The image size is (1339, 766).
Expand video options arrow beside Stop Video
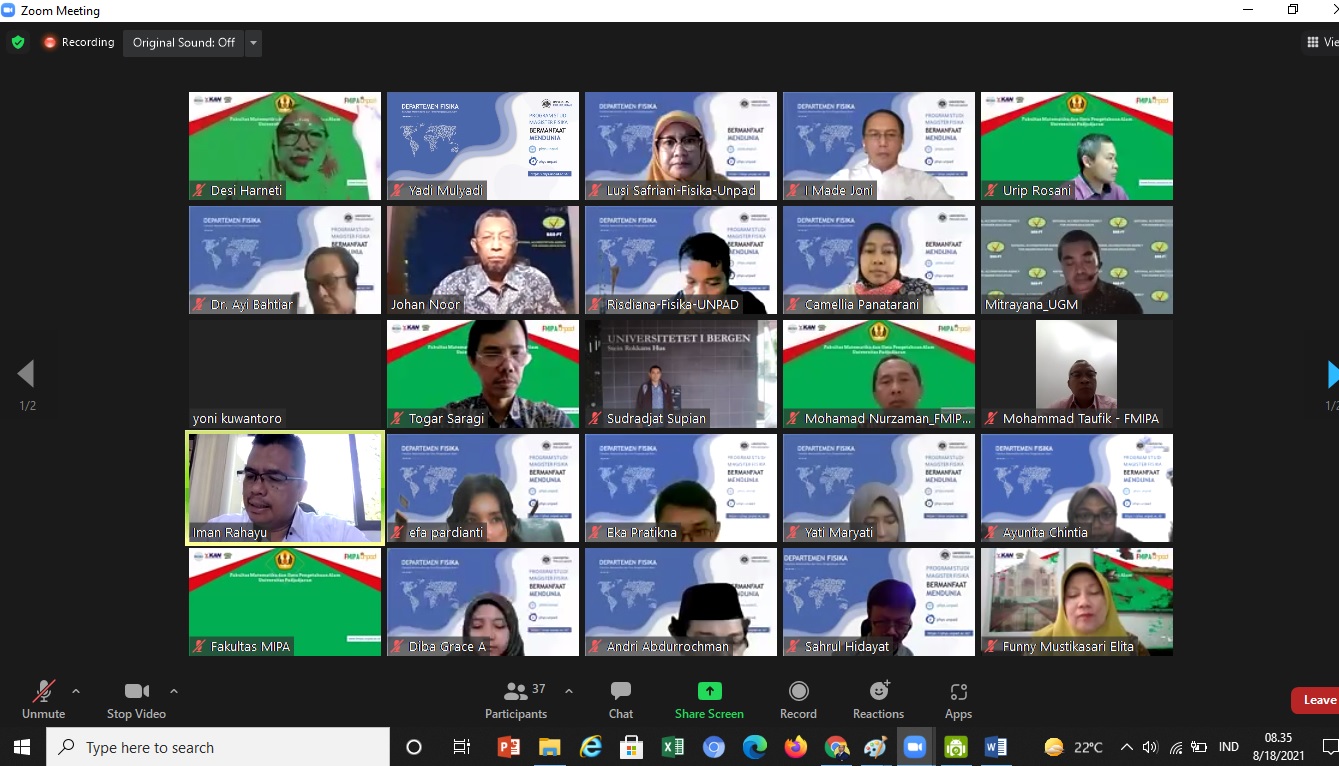(174, 691)
